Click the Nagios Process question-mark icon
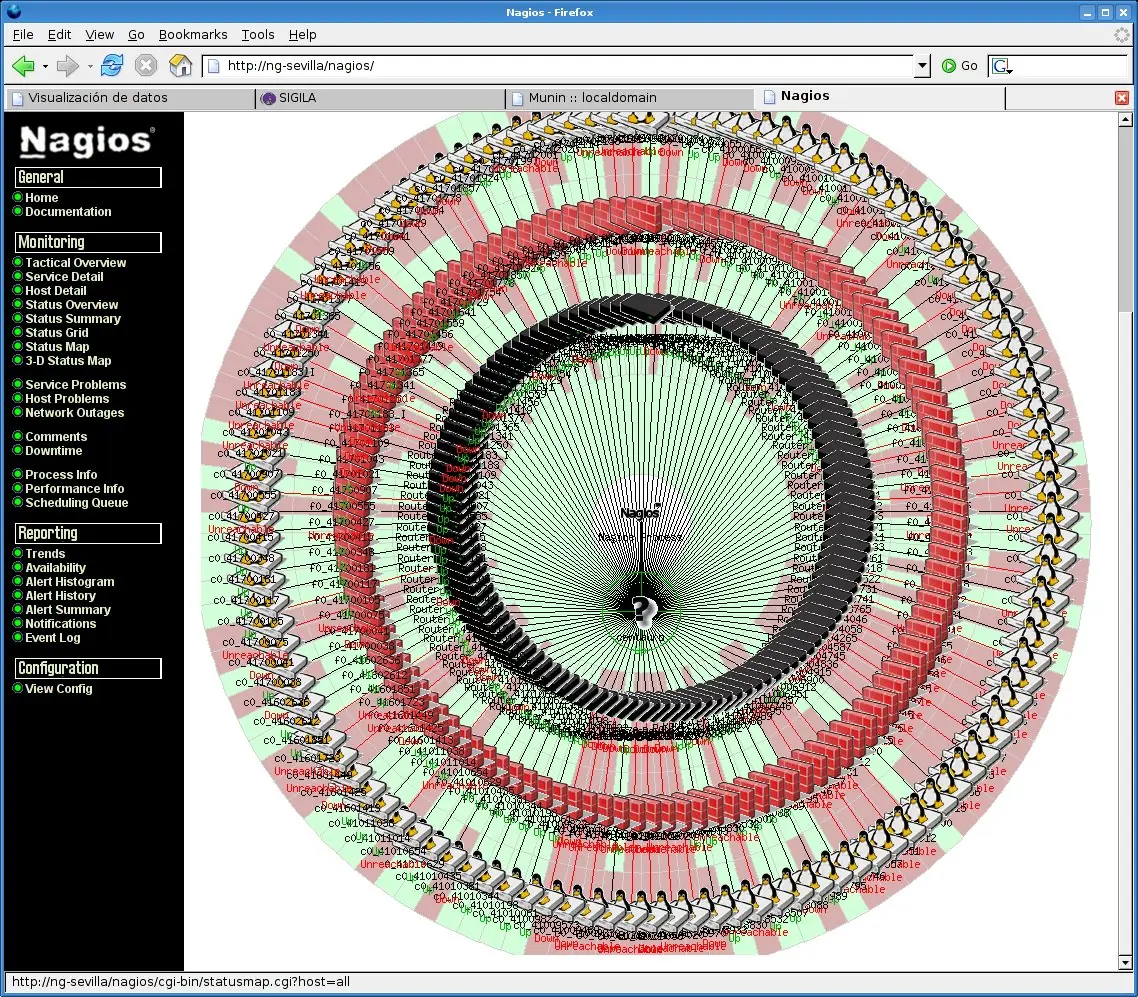The height and width of the screenshot is (997, 1138). (642, 611)
